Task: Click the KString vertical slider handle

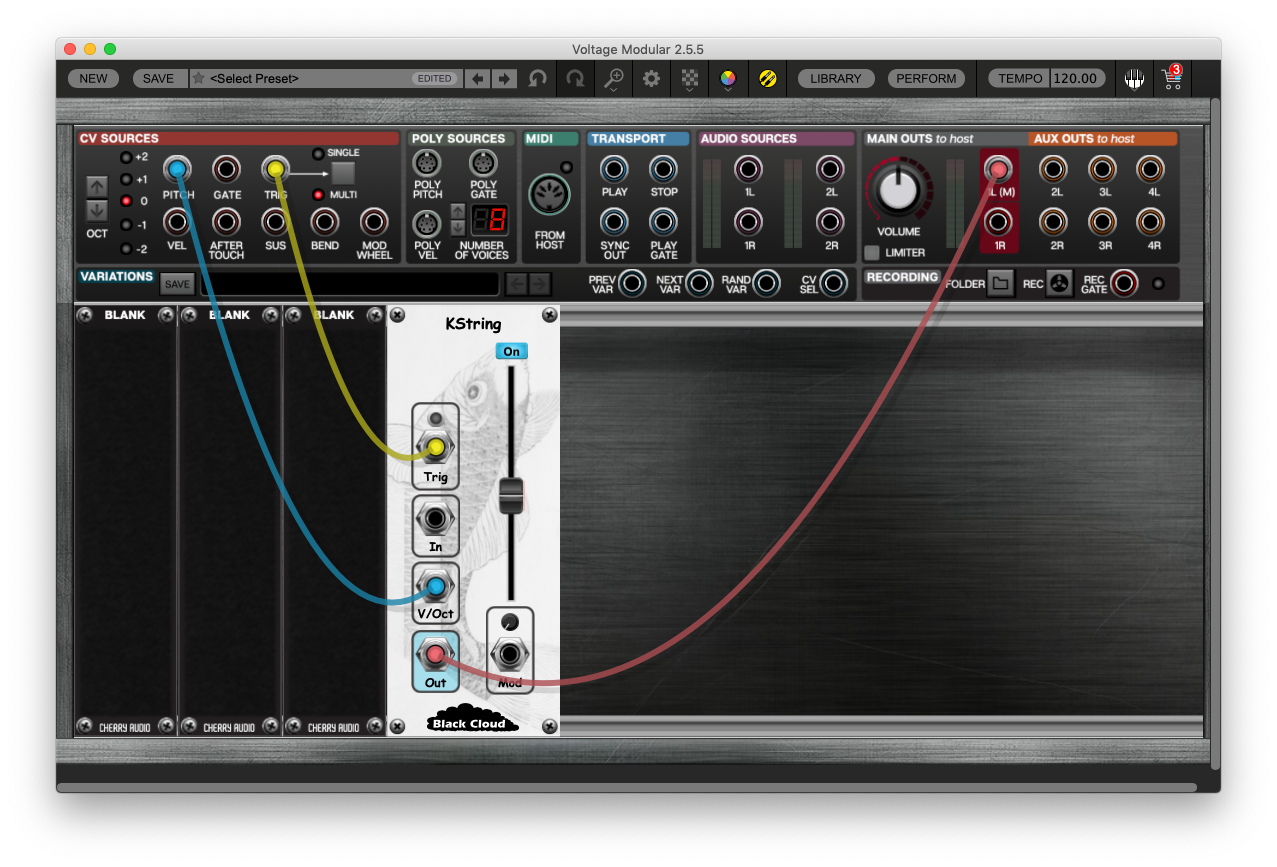Action: click(x=511, y=495)
